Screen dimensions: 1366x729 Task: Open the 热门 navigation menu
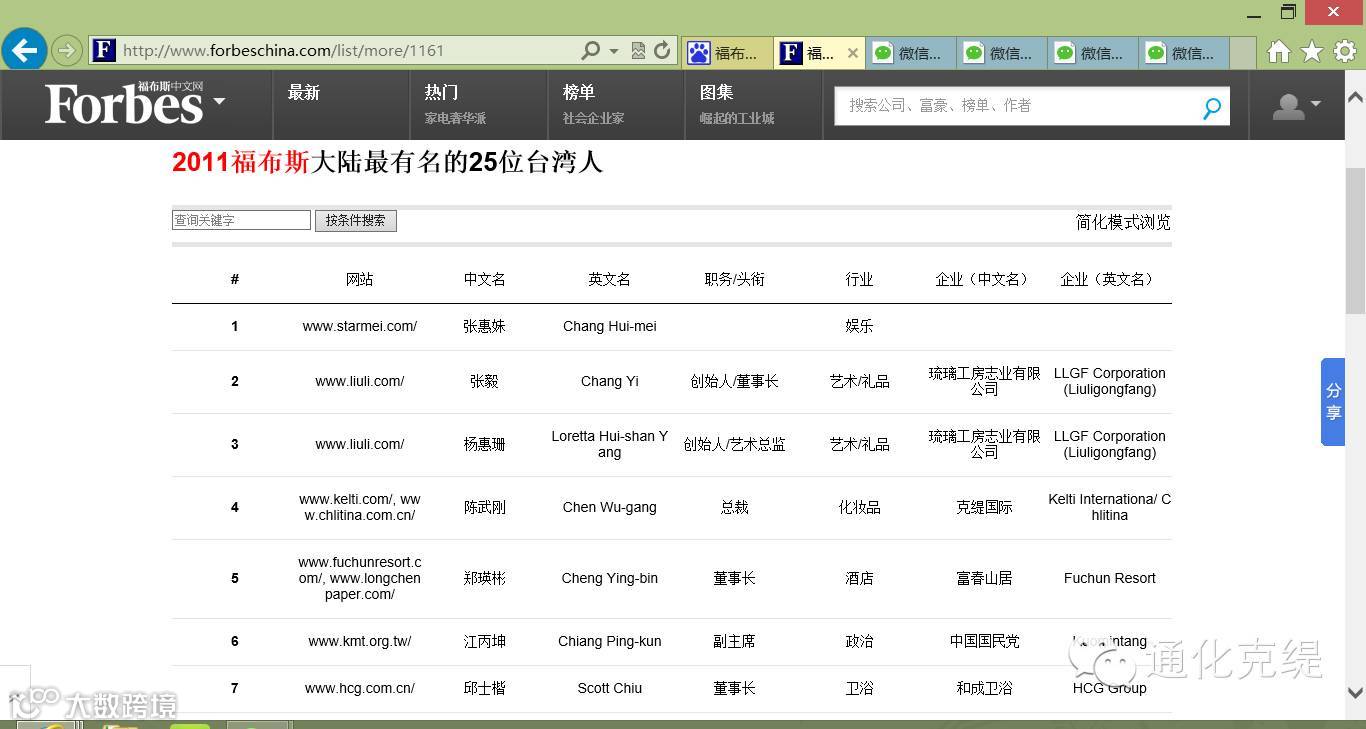pyautogui.click(x=441, y=93)
